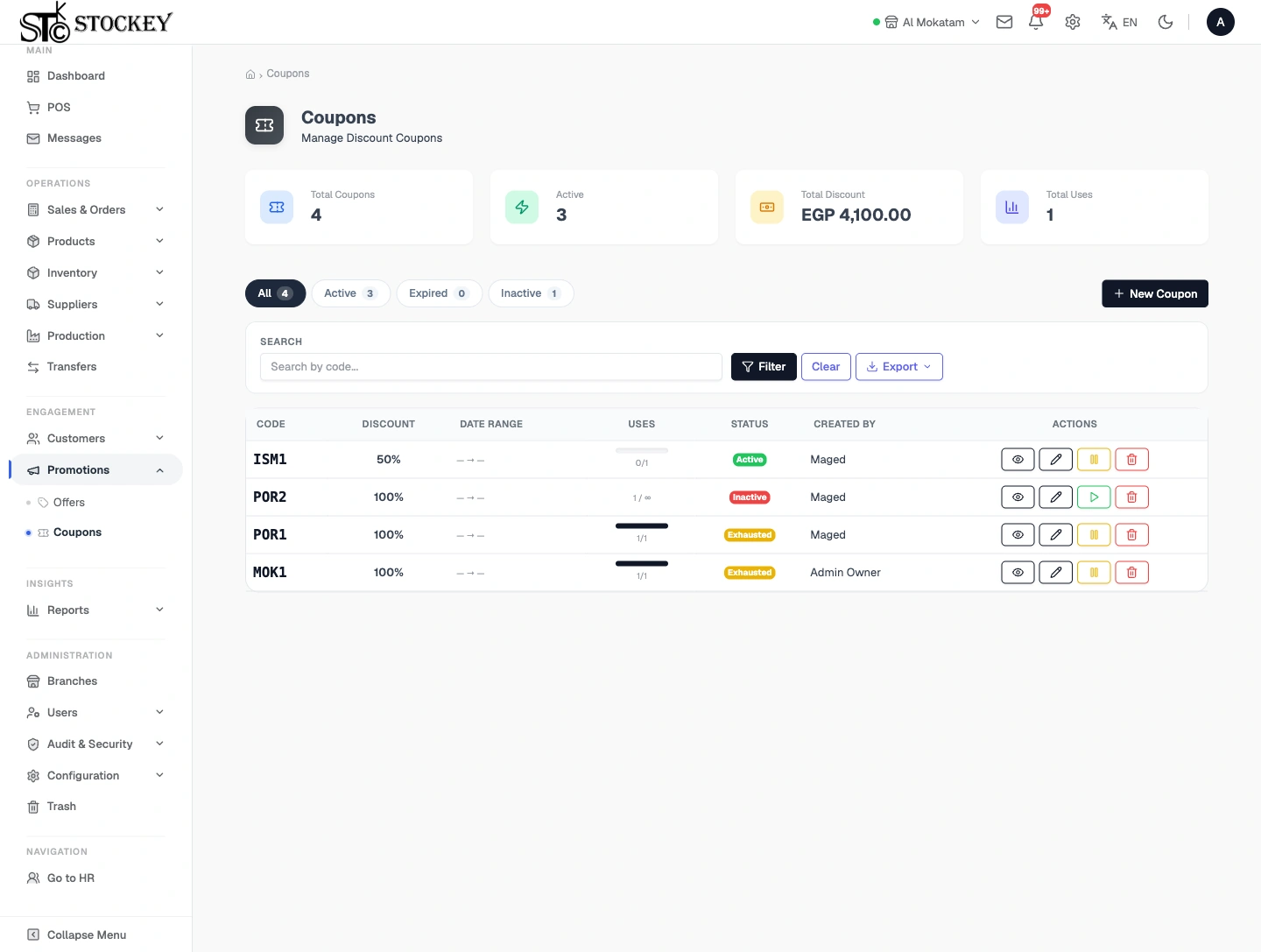Screen dimensions: 1261x952
Task: View the POR2 coupon details eye icon
Action: point(1018,497)
